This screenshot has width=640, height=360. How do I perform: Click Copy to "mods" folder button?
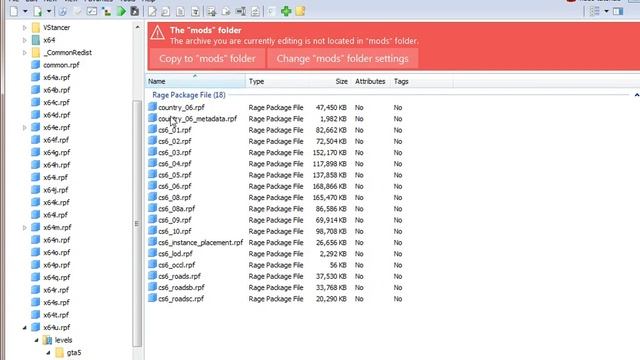tap(207, 59)
